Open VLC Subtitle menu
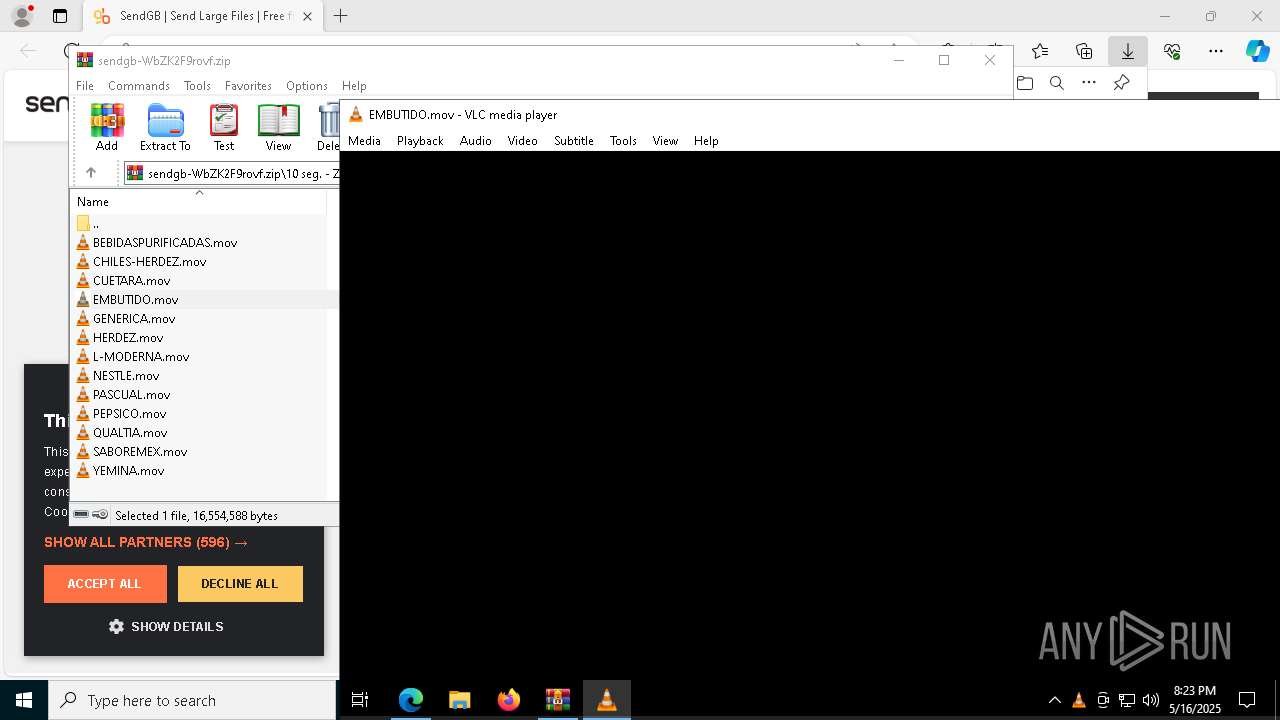The width and height of the screenshot is (1280, 720). [x=574, y=141]
